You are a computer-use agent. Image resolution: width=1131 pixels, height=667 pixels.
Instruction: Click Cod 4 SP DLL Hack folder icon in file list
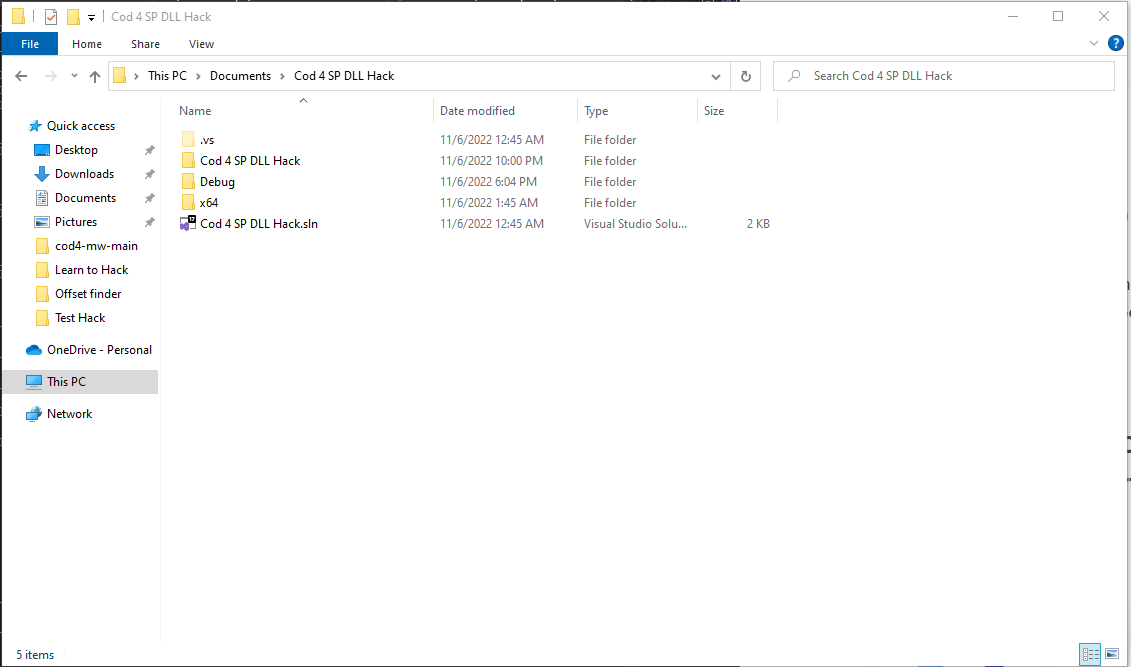[188, 161]
